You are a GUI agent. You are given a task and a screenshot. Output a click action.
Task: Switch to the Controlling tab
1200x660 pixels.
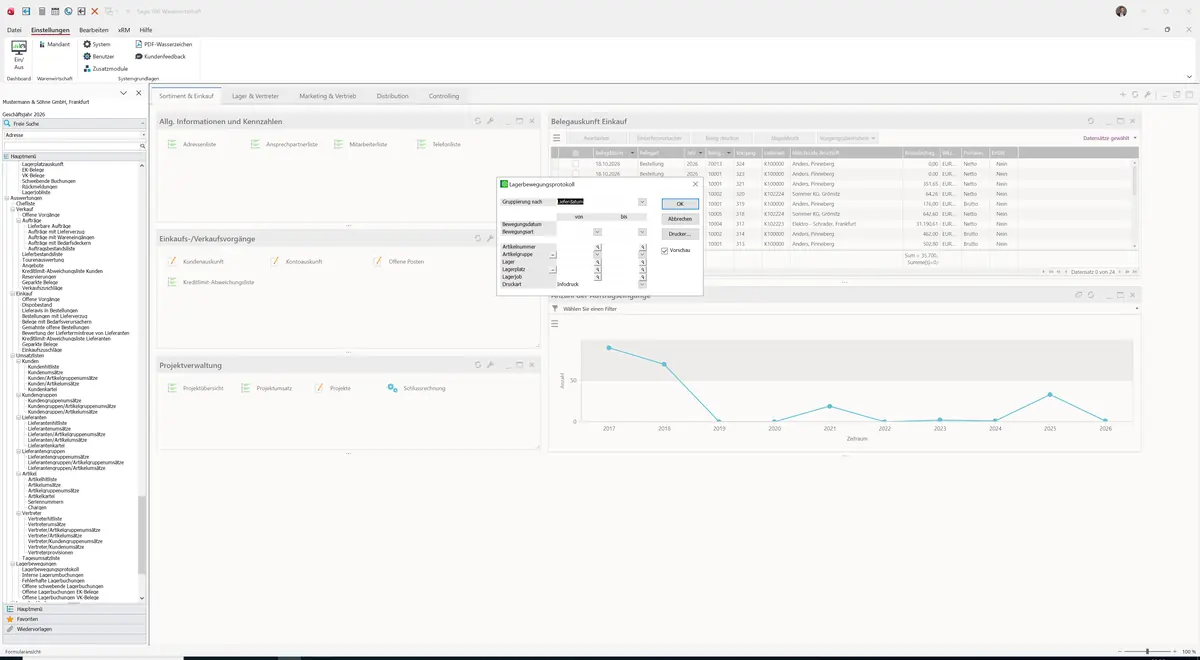tap(444, 96)
